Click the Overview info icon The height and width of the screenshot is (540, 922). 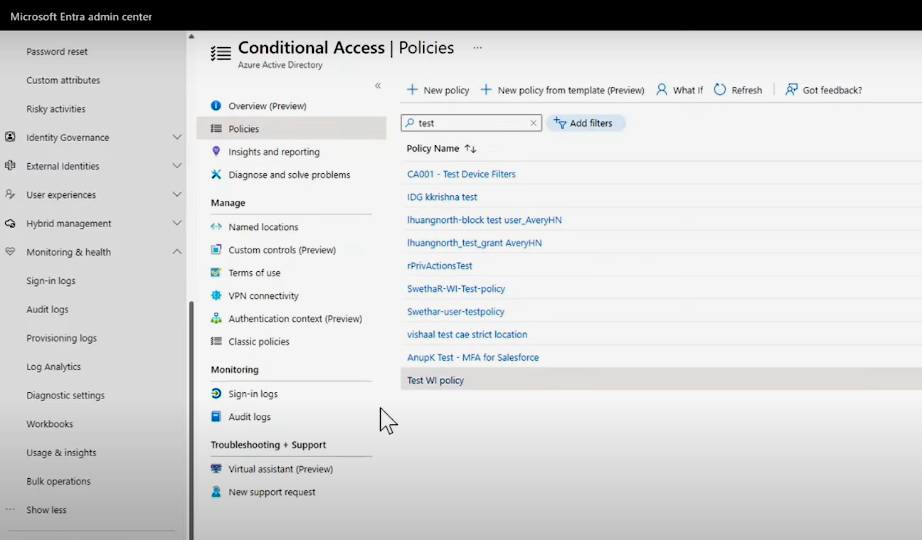pos(216,106)
